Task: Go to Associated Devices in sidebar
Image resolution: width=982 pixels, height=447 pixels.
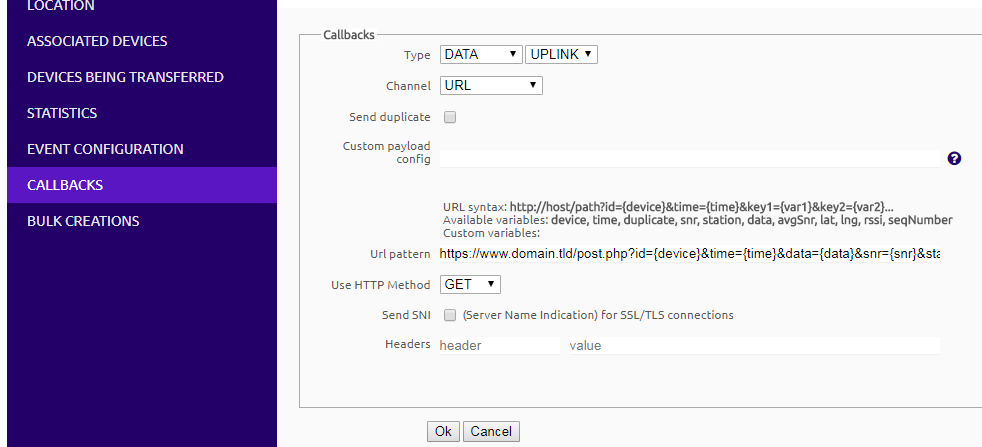Action: tap(97, 41)
